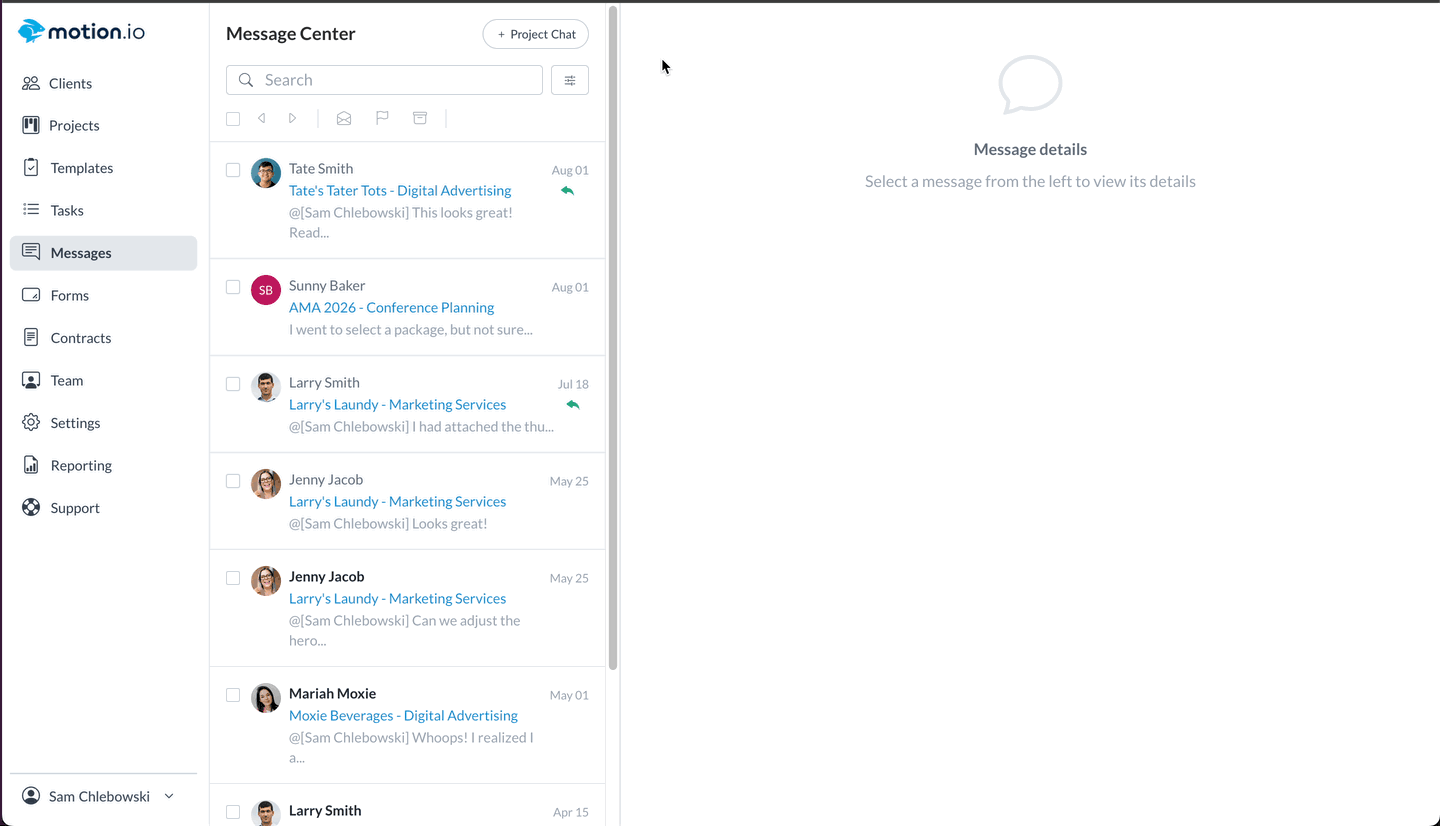Open Moxie Beverages - Digital Advertising link
The height and width of the screenshot is (826, 1440).
coord(403,716)
